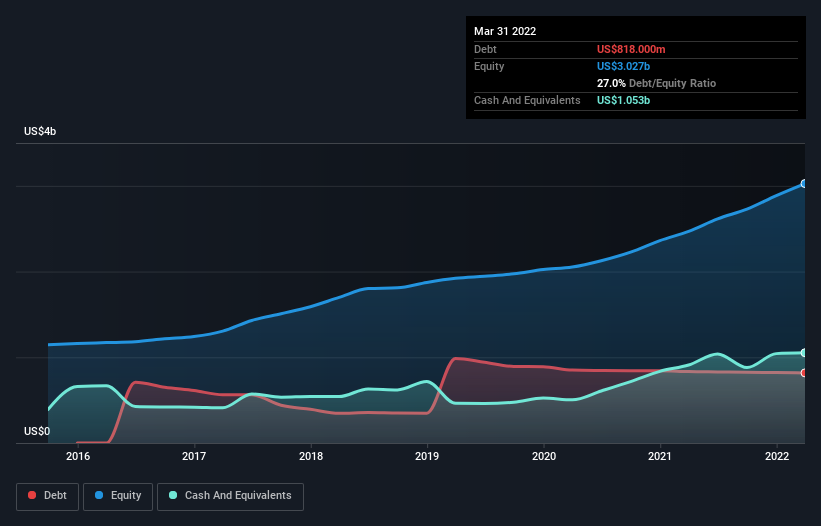Click the tooltip's Equity row label

489,66
